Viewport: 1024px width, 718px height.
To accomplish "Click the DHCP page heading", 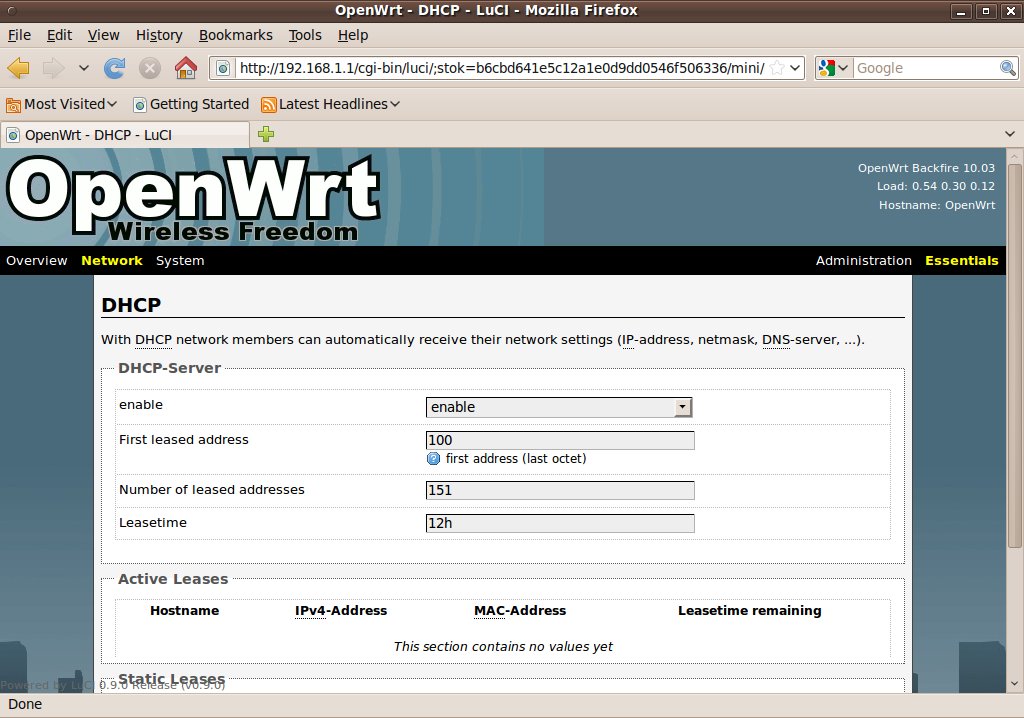I will 131,305.
